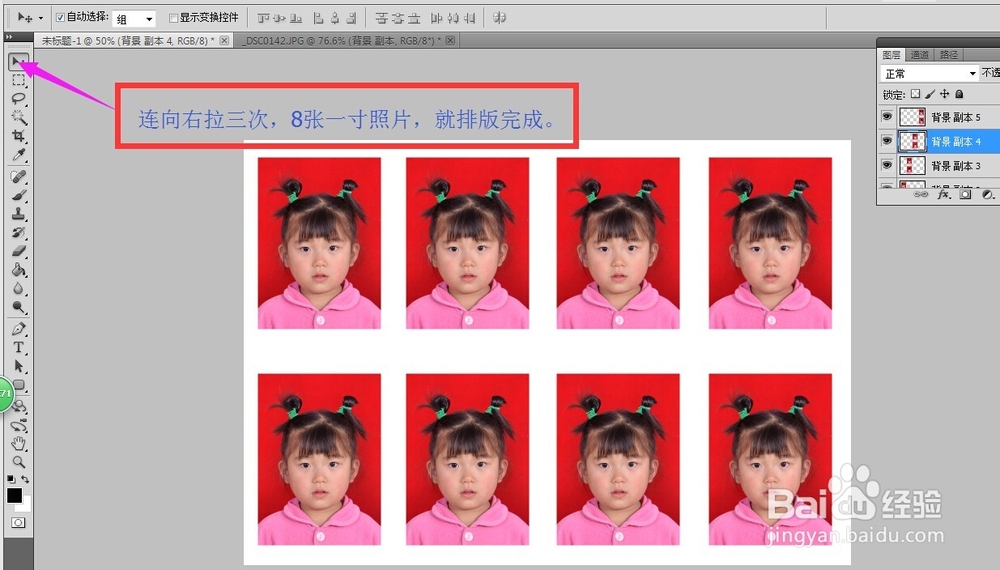This screenshot has height=570, width=1000.
Task: Distribute bottom edges of layers
Action: click(415, 18)
